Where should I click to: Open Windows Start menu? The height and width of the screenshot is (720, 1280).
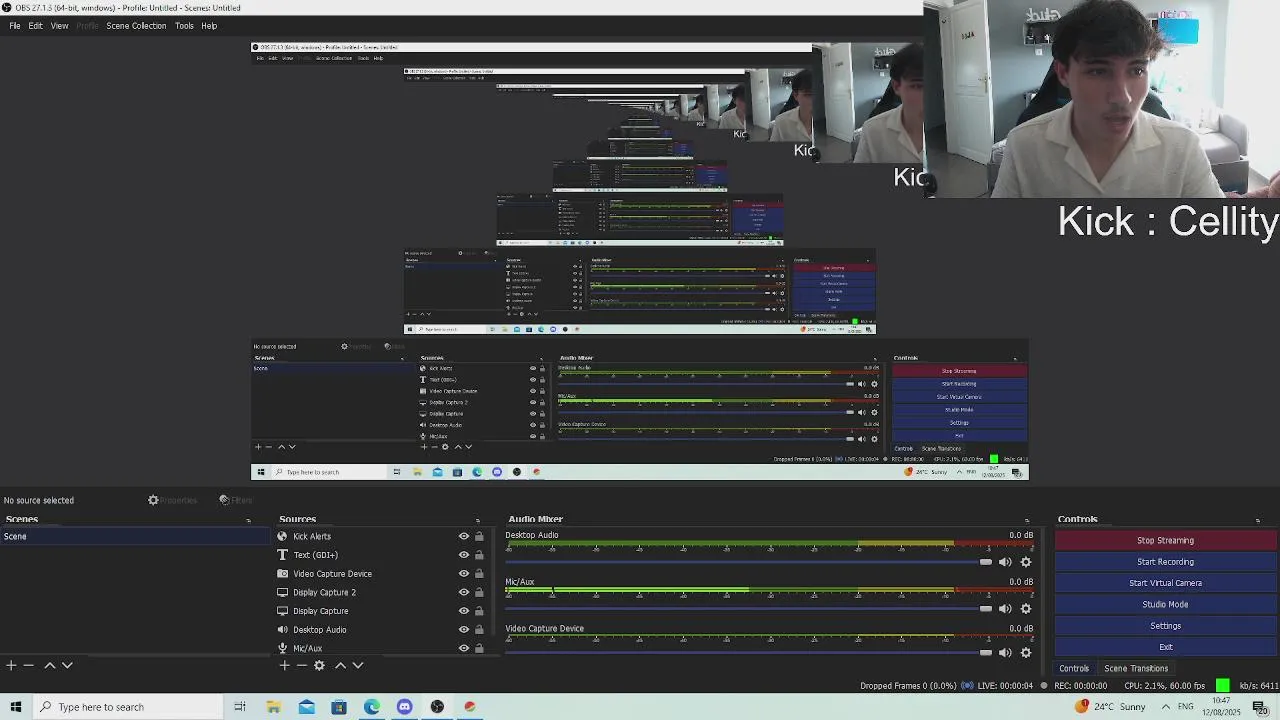point(16,707)
